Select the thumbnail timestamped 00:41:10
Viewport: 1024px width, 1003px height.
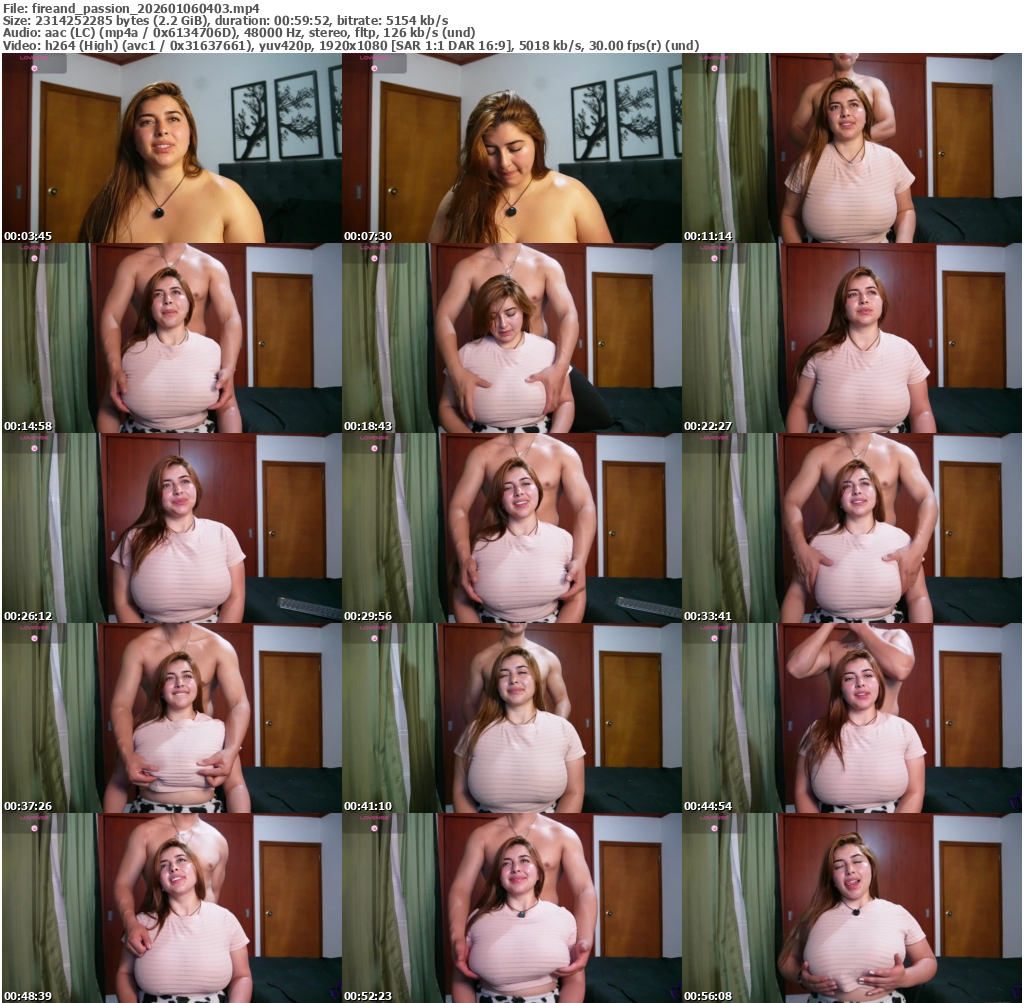click(511, 718)
